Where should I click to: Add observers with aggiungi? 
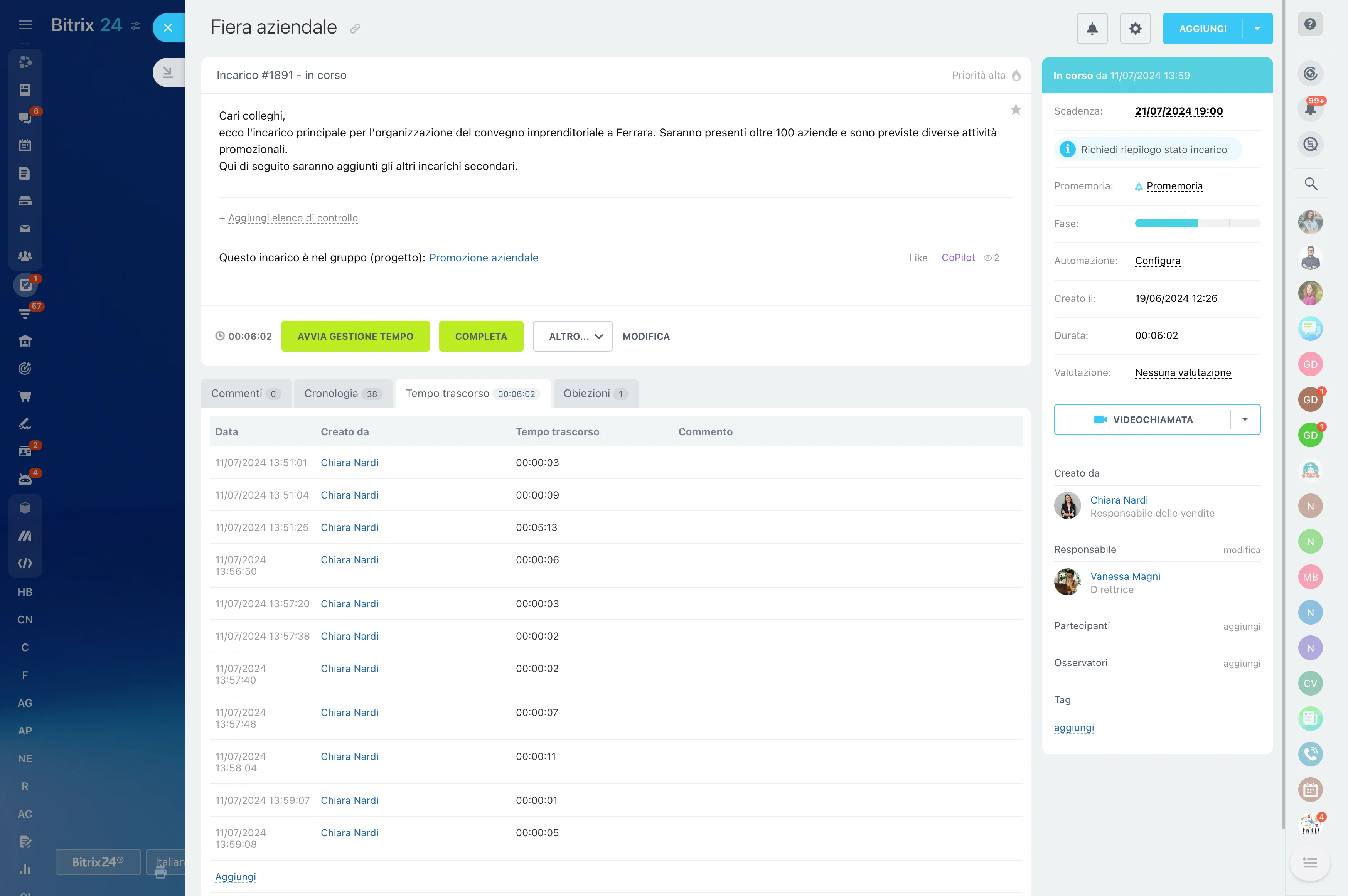click(1242, 664)
